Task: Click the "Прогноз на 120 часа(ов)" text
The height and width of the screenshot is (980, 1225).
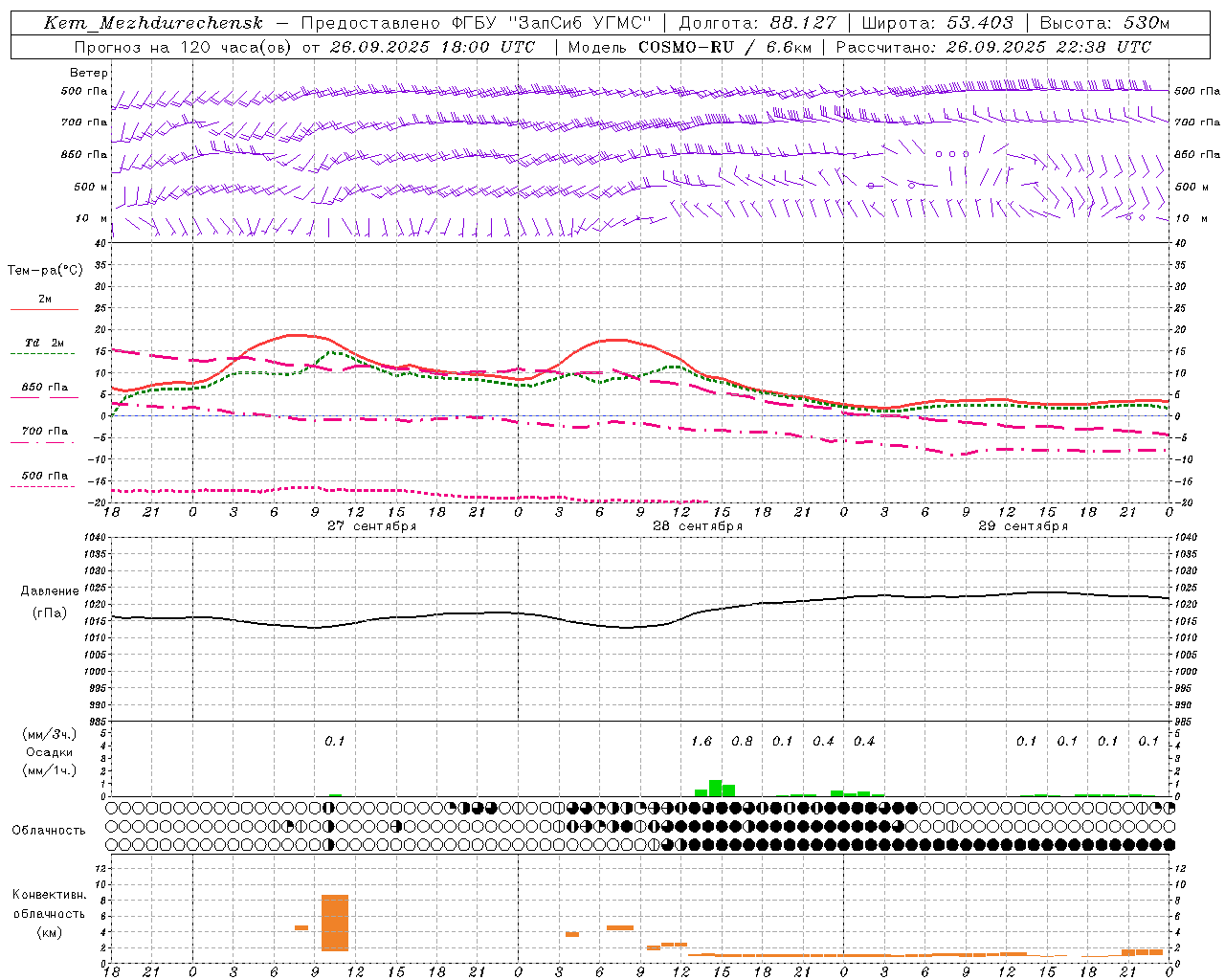Action: click(183, 47)
